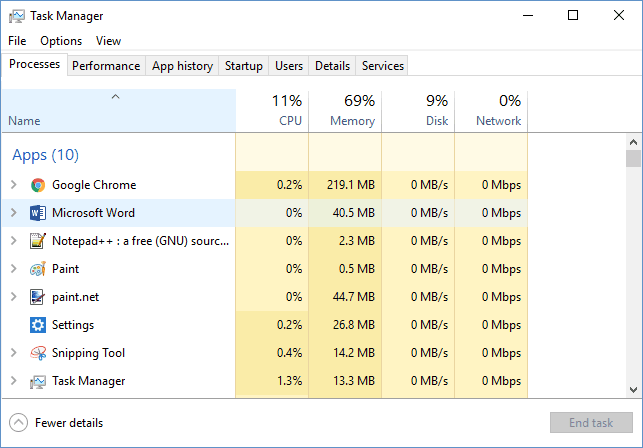Click the Google Chrome icon
Viewport: 643px width, 448px height.
click(x=38, y=185)
